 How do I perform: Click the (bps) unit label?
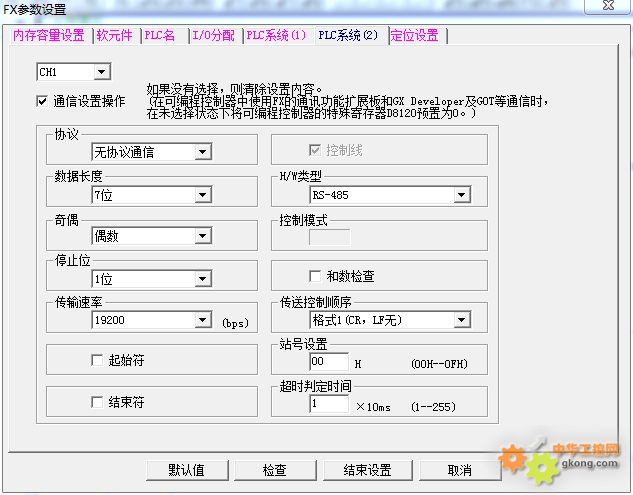235,323
